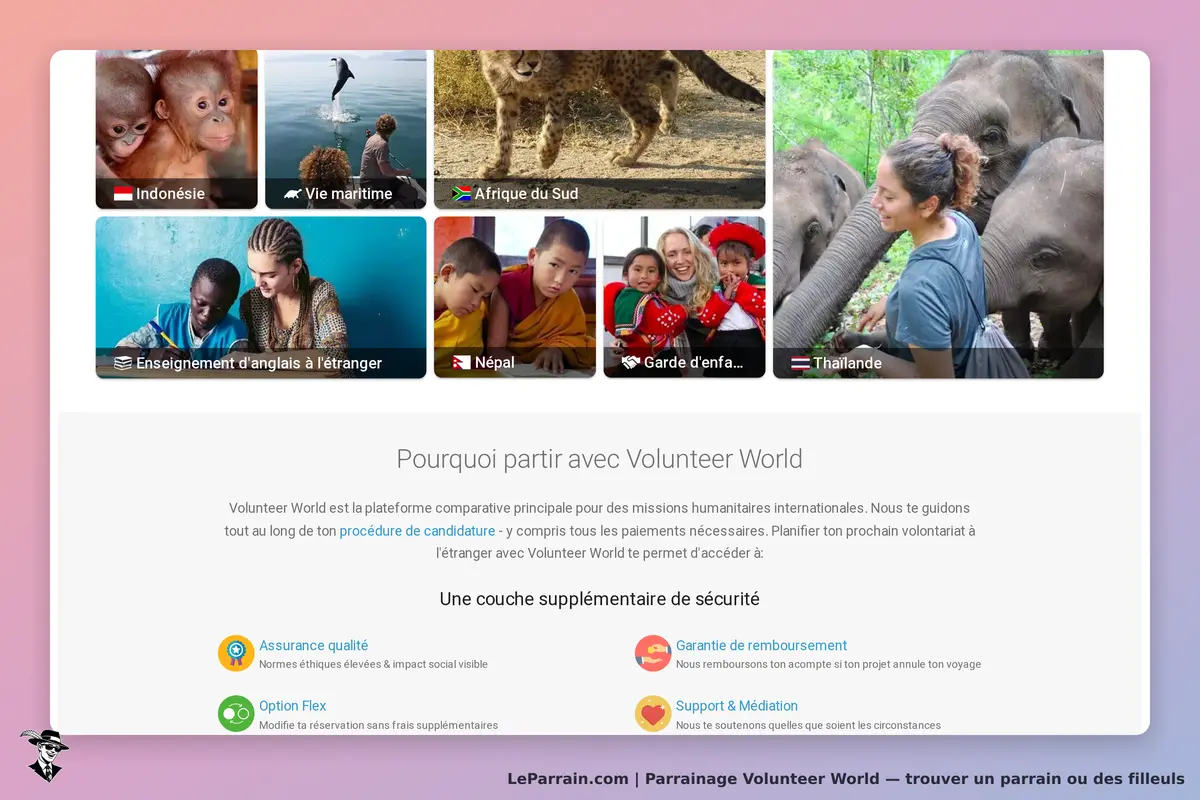
Task: Follow the procédure de candidature link
Action: [x=417, y=531]
